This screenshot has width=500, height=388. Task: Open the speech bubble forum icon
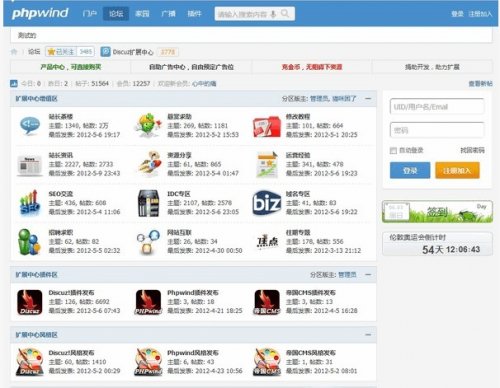click(30, 125)
